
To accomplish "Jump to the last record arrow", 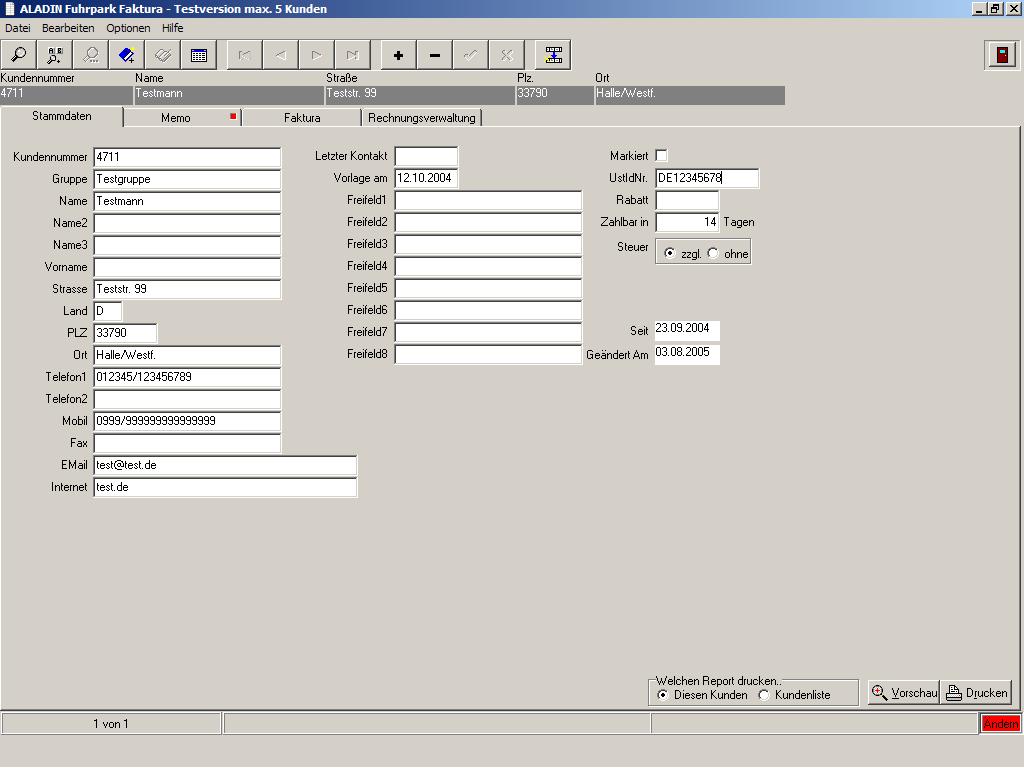I will click(x=352, y=55).
